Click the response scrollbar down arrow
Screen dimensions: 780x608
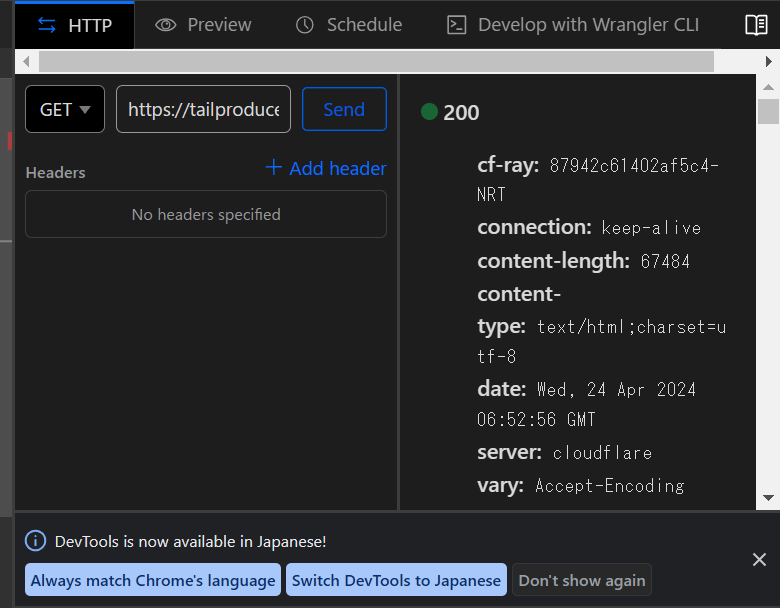pos(768,497)
